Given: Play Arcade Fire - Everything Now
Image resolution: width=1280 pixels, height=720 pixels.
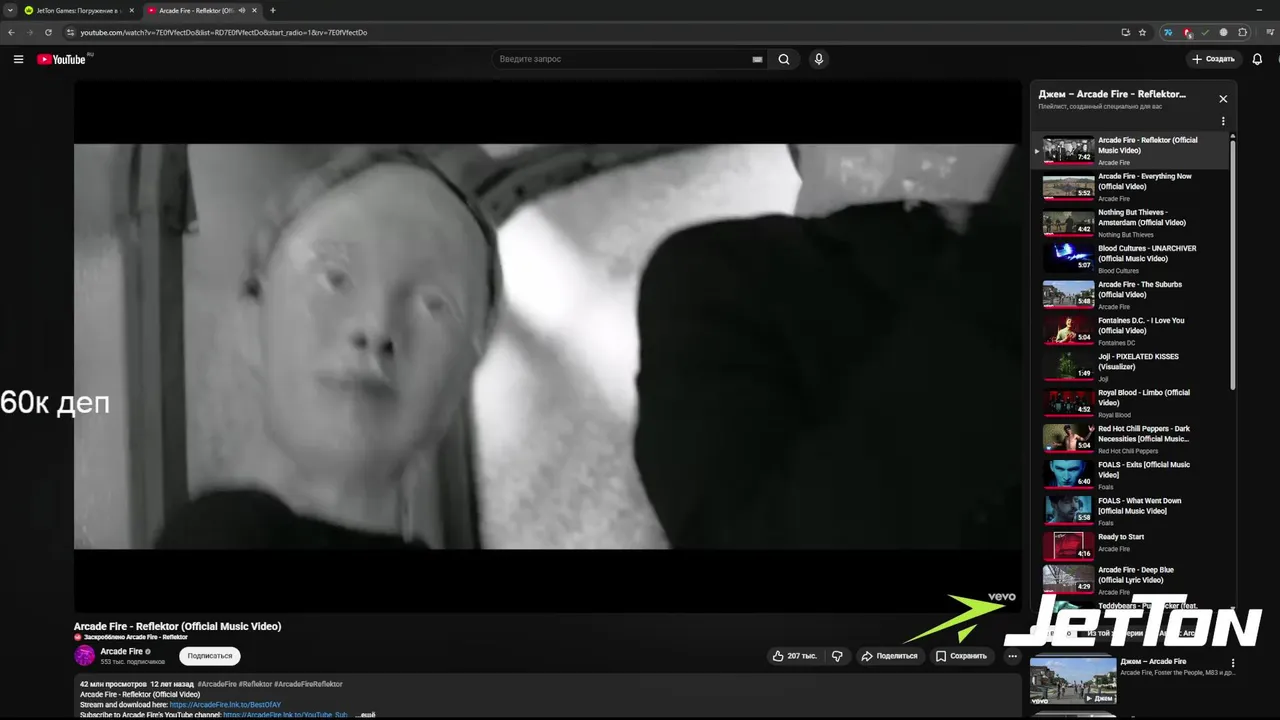Looking at the screenshot, I should (x=1131, y=186).
